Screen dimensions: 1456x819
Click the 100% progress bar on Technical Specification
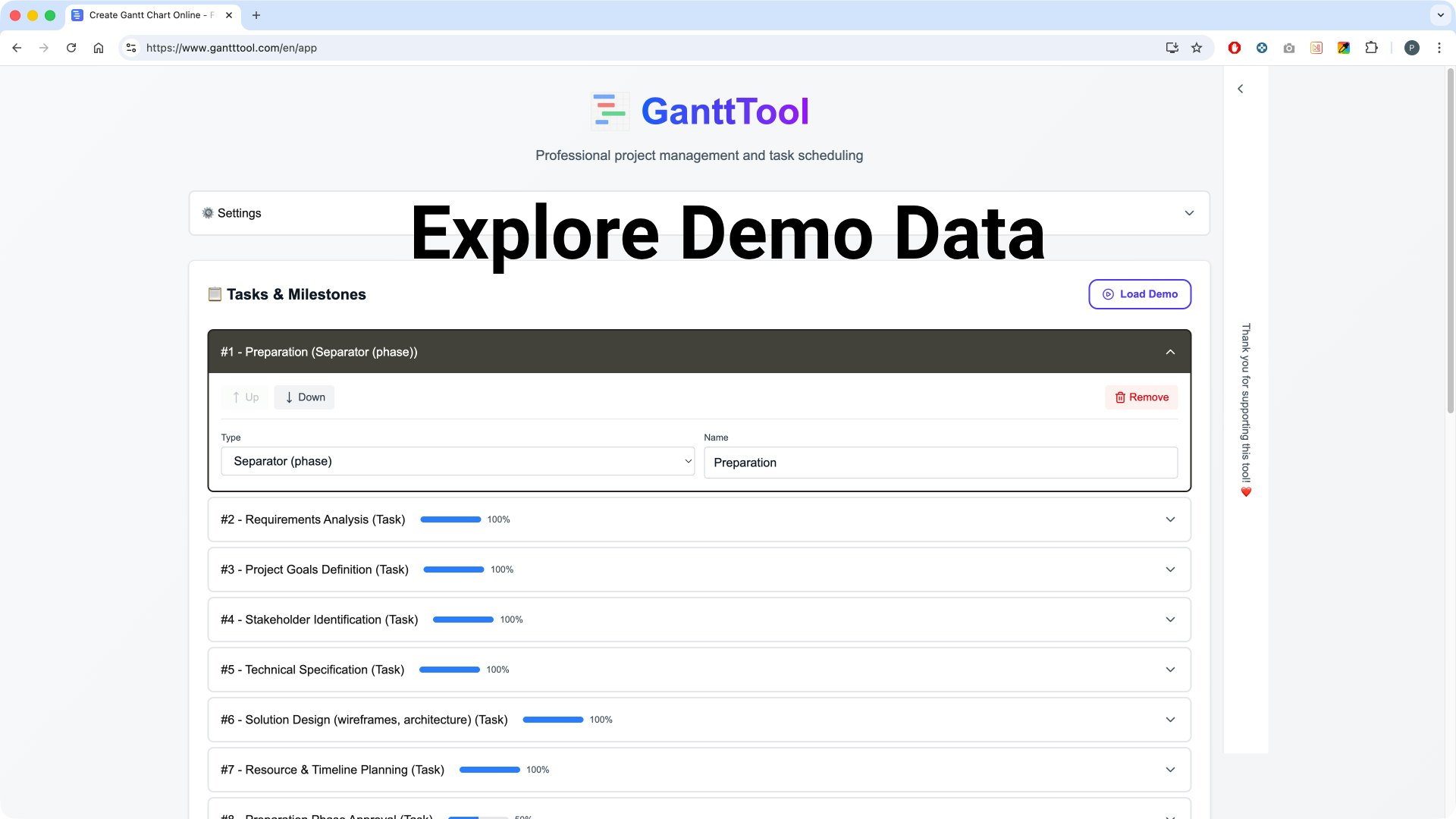[449, 670]
